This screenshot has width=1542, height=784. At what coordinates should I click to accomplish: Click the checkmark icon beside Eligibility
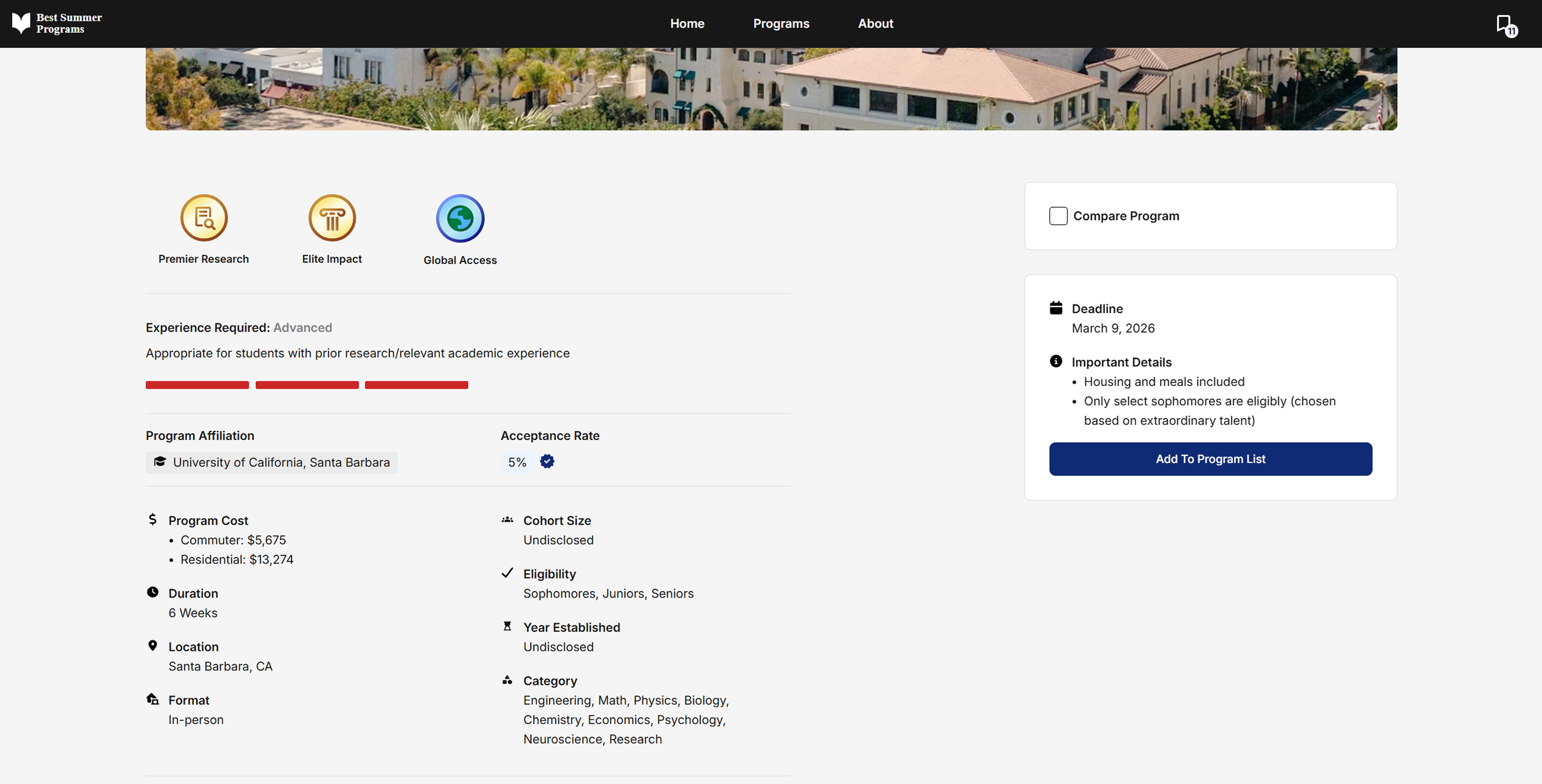pyautogui.click(x=508, y=573)
